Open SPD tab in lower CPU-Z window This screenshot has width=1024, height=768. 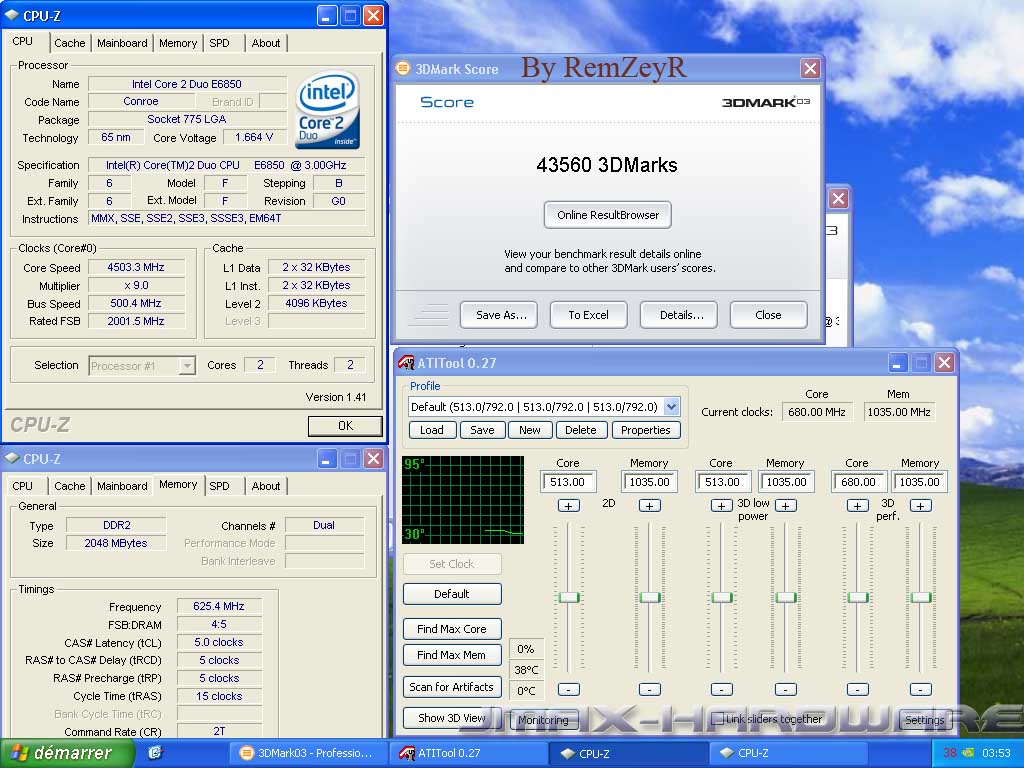point(219,486)
